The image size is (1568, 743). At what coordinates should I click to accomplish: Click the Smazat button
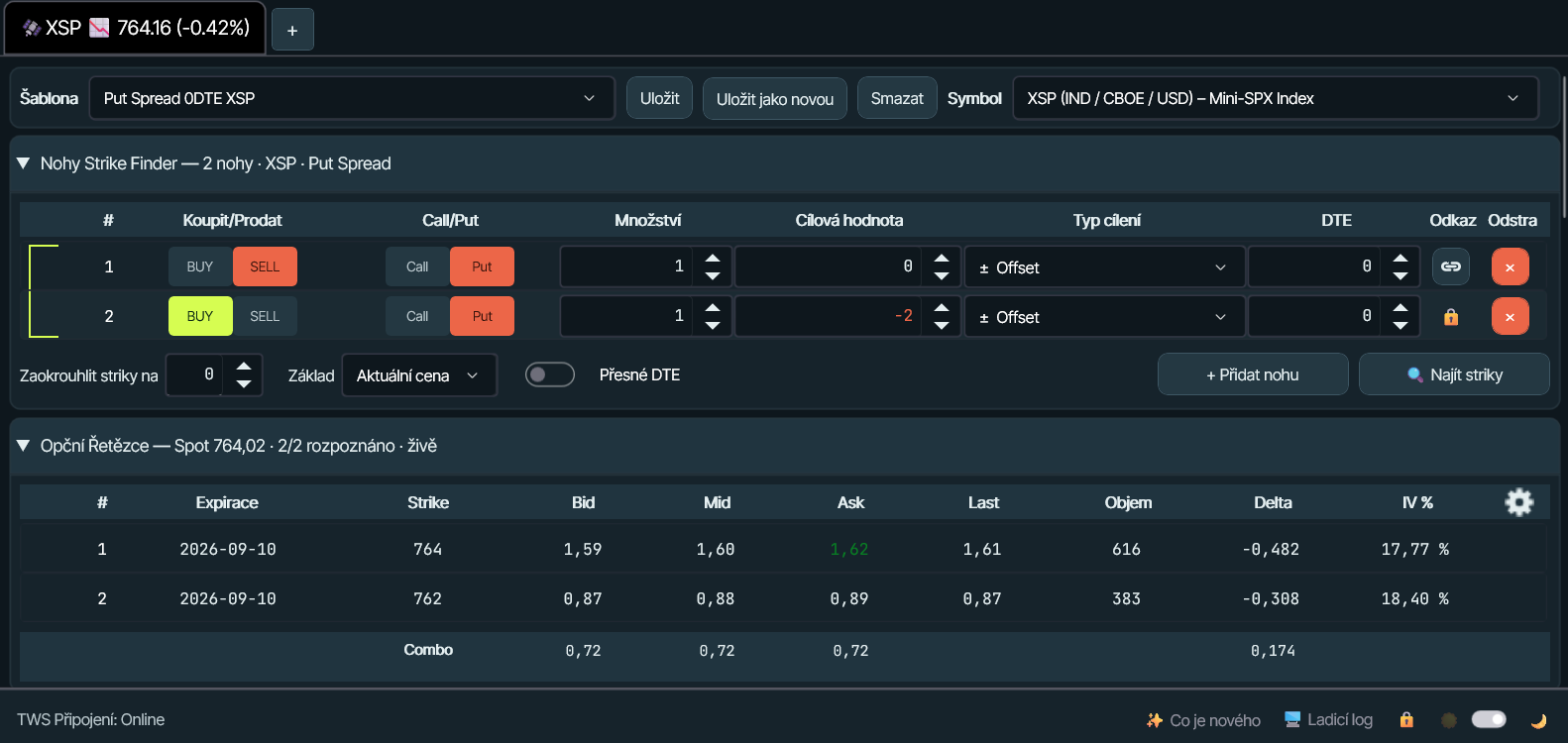pos(897,98)
